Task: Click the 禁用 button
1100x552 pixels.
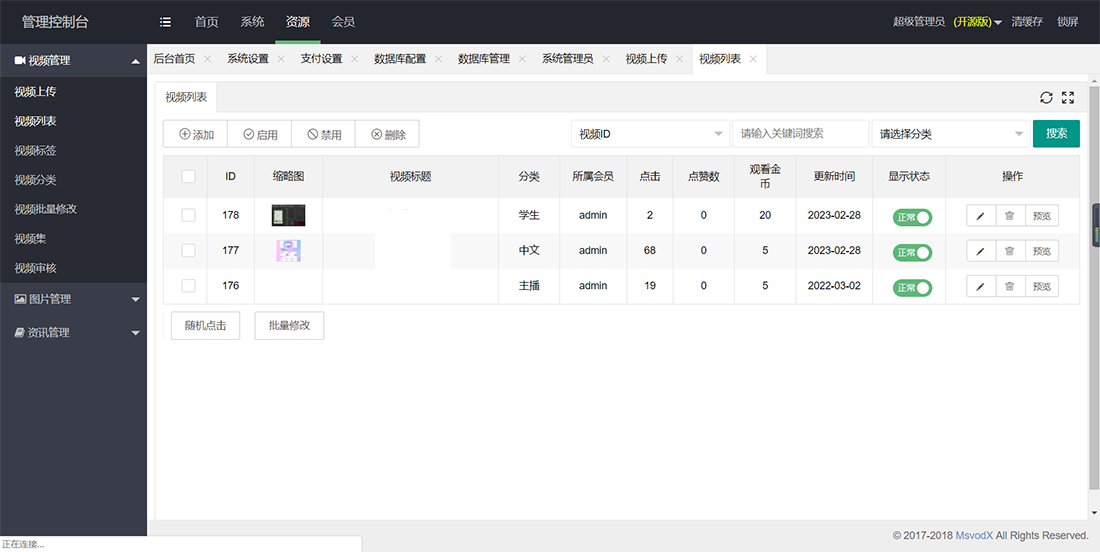Action: [x=323, y=134]
